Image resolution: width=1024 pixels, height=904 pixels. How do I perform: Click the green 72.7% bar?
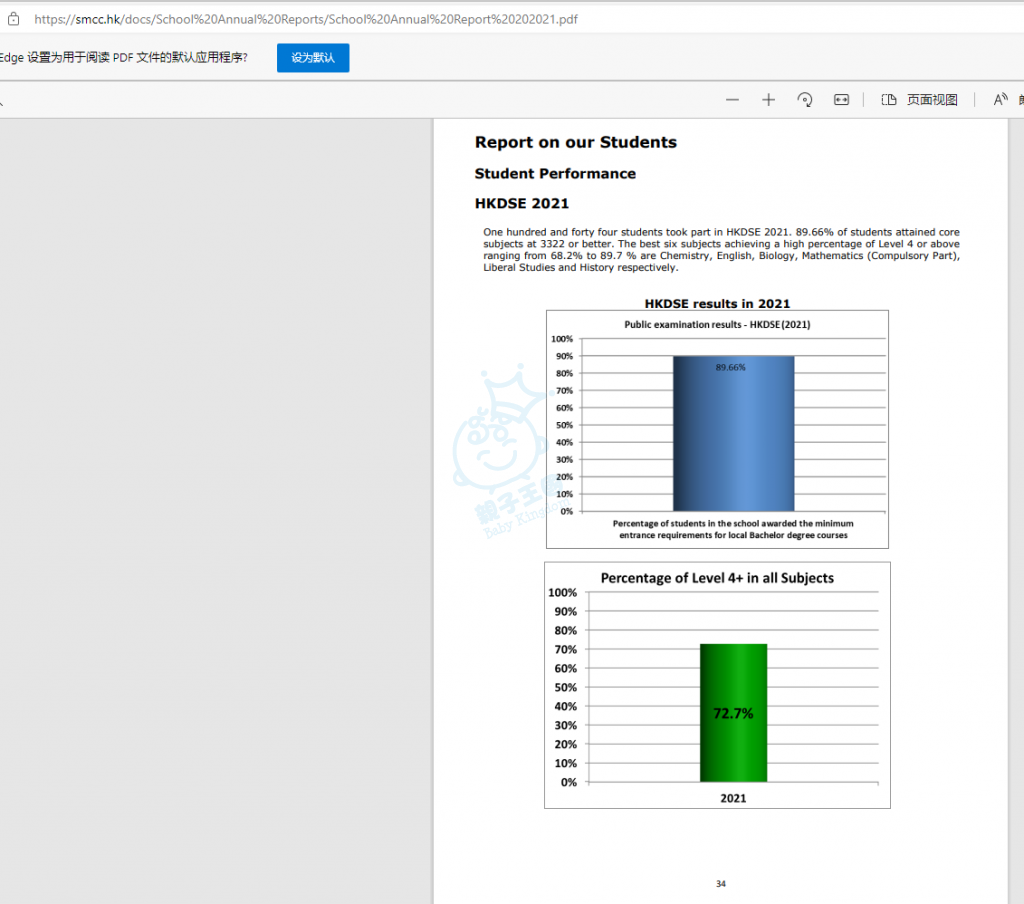pyautogui.click(x=733, y=713)
